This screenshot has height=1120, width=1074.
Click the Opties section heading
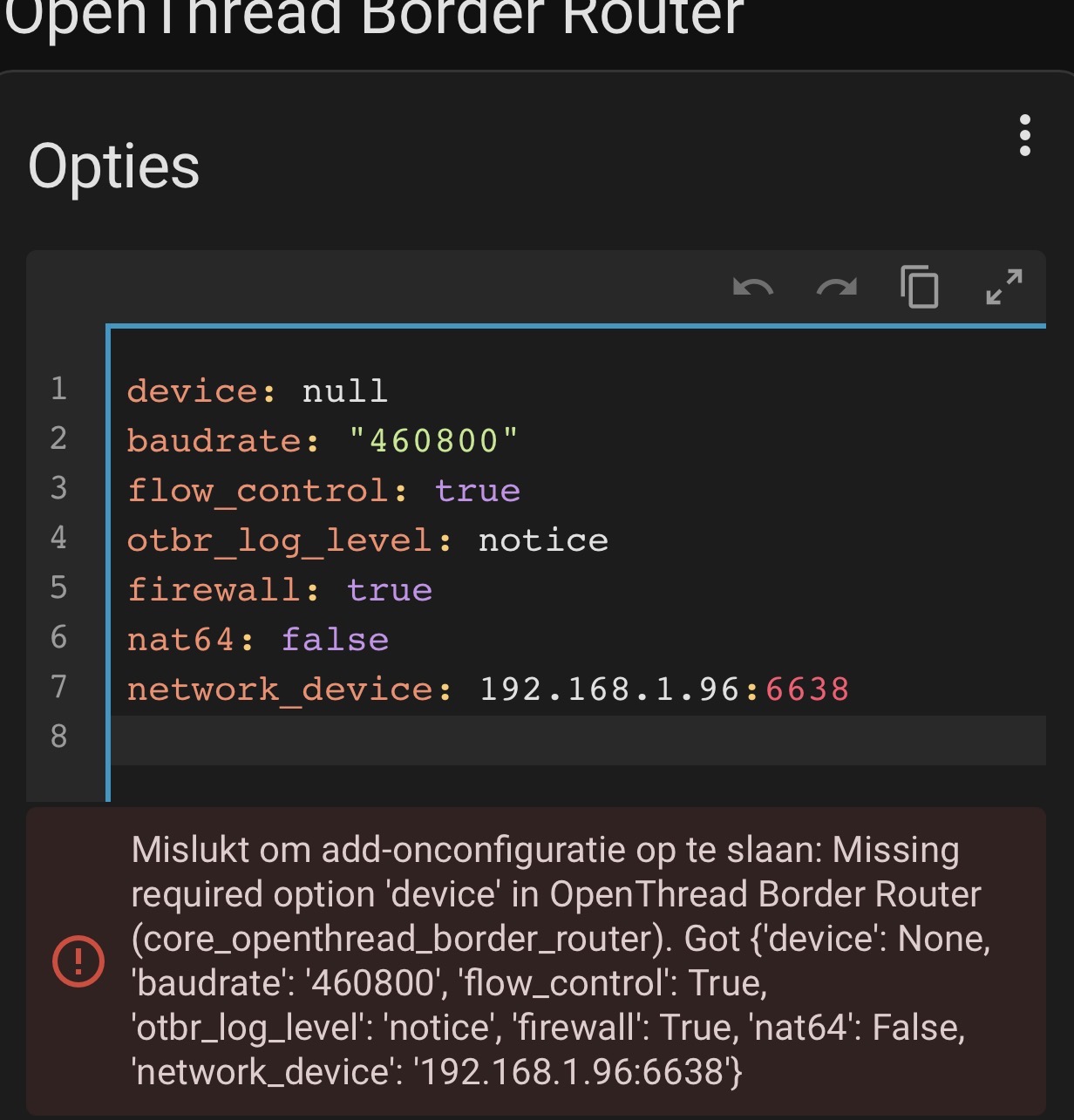click(x=114, y=166)
